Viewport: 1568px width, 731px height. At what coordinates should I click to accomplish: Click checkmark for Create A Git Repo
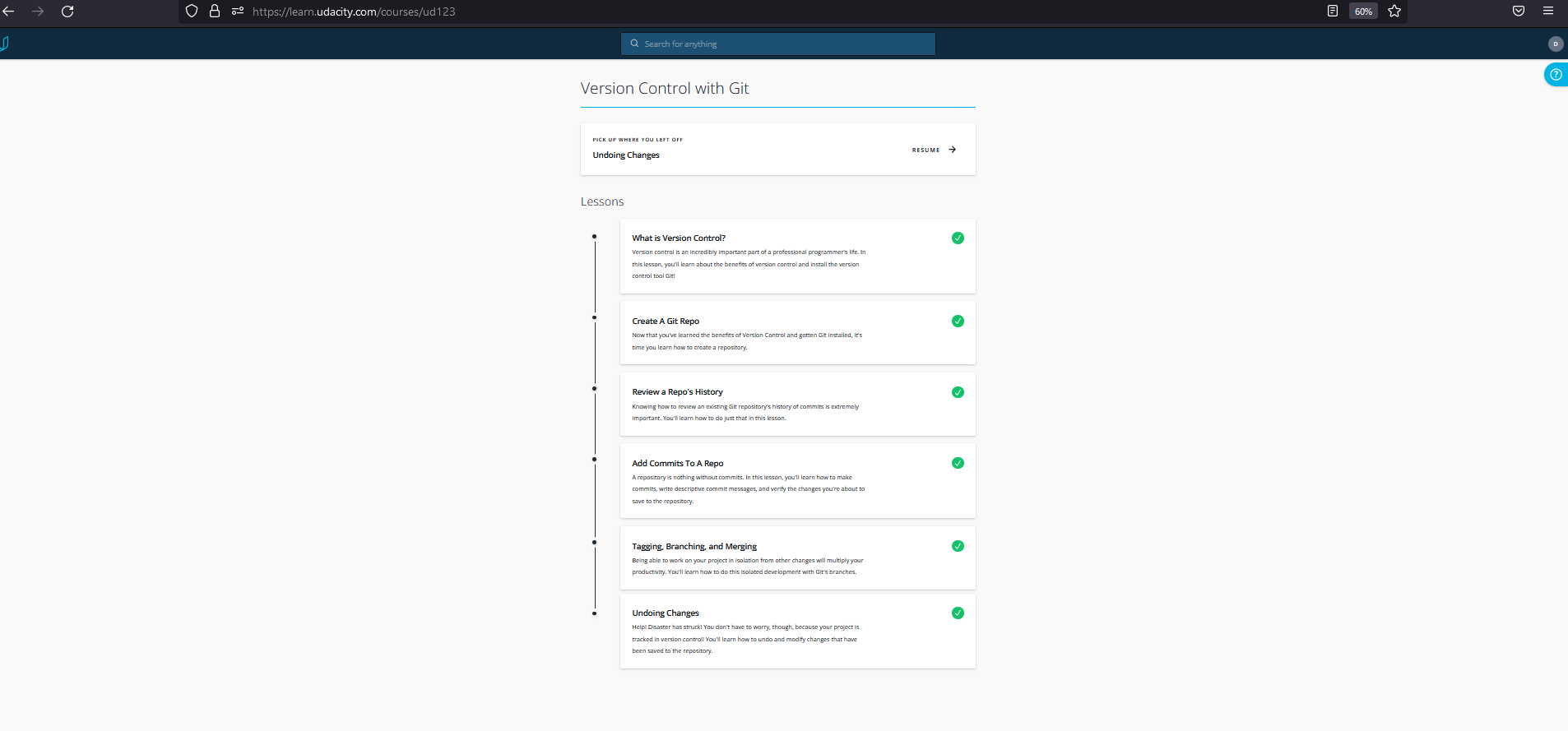click(x=958, y=322)
